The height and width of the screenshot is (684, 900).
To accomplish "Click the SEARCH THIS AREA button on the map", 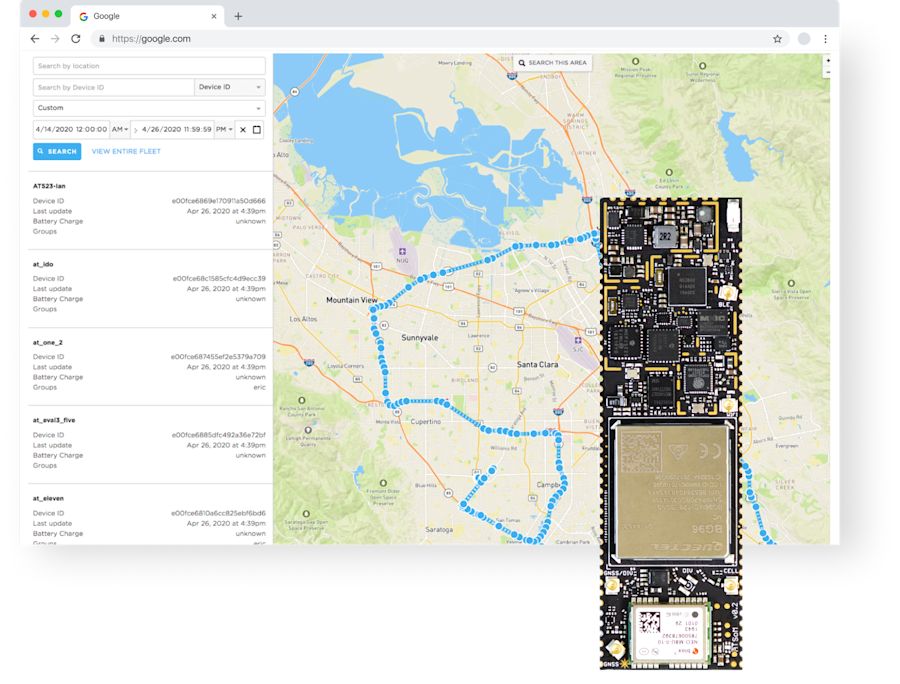I will pyautogui.click(x=555, y=62).
